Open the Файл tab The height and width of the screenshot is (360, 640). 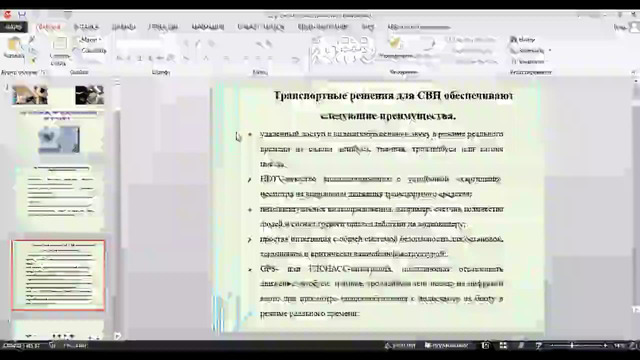point(13,27)
